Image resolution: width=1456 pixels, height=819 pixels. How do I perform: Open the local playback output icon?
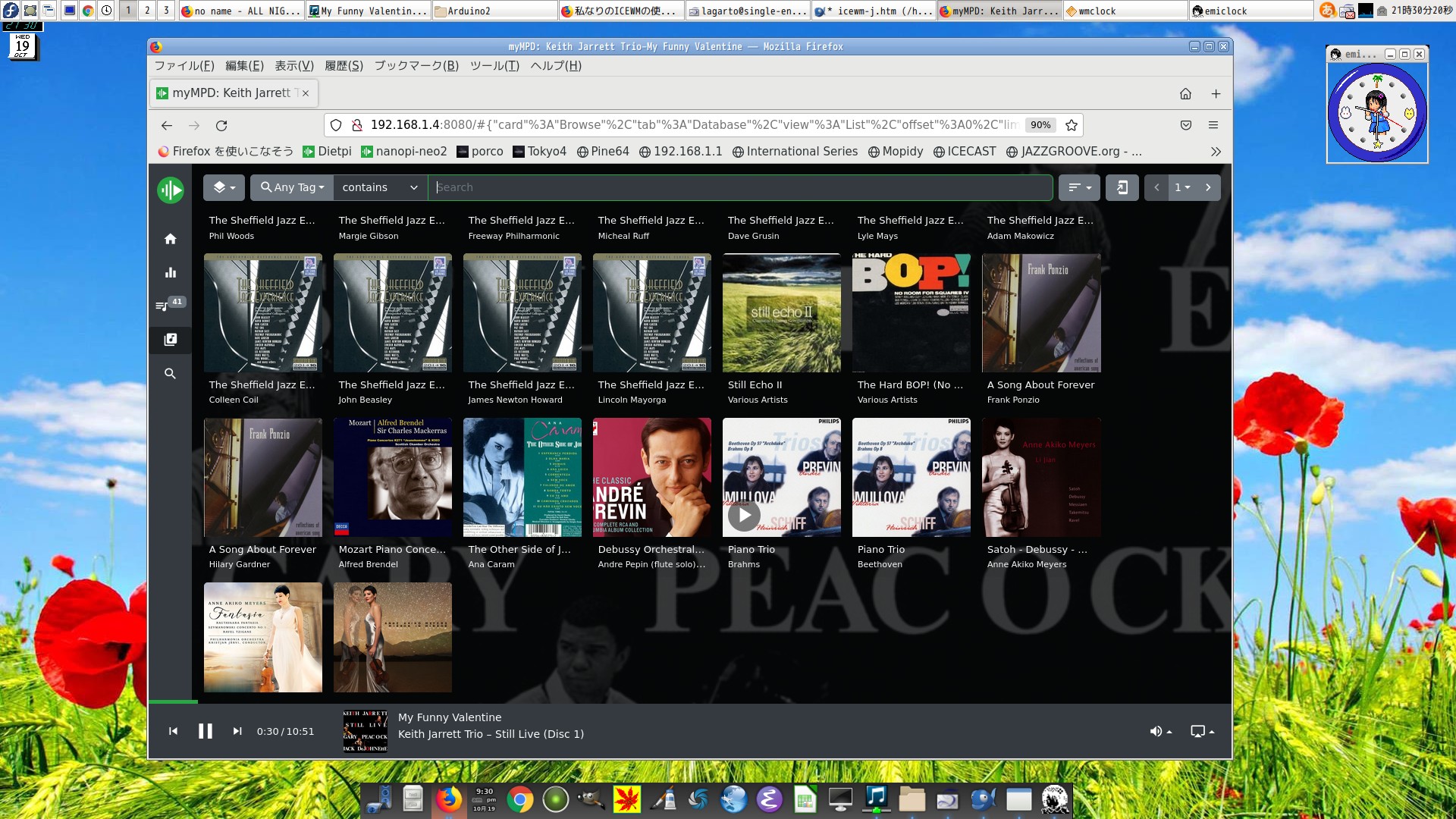(x=1198, y=731)
